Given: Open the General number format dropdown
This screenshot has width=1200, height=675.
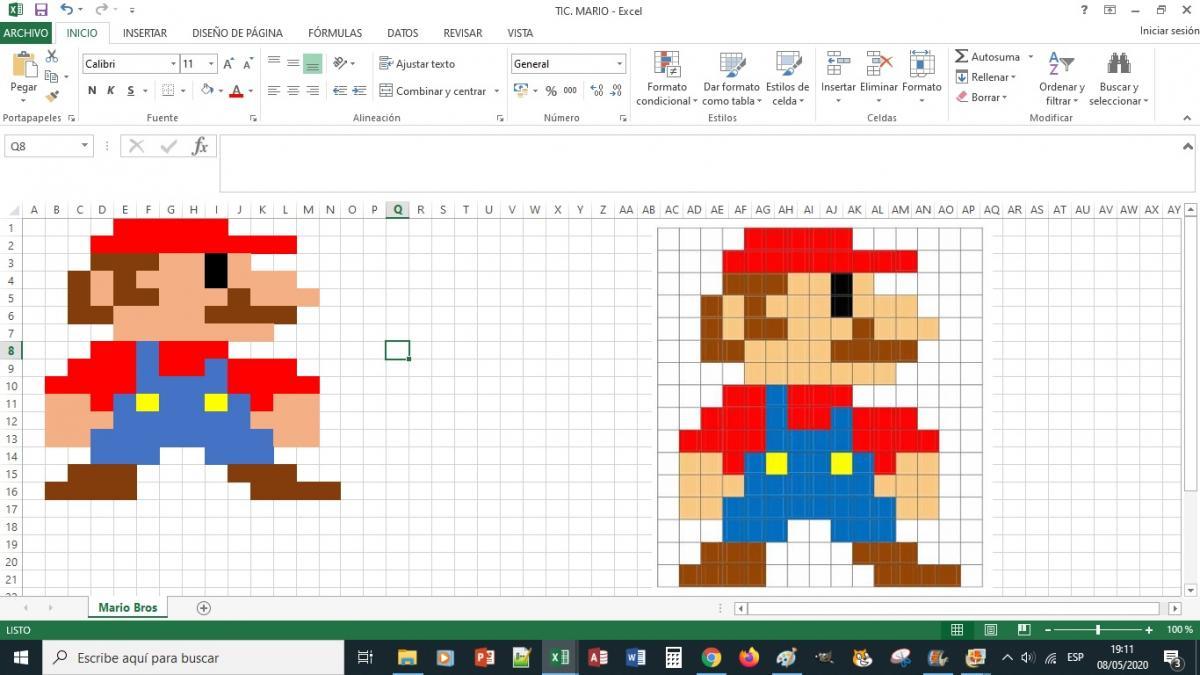Looking at the screenshot, I should [620, 64].
